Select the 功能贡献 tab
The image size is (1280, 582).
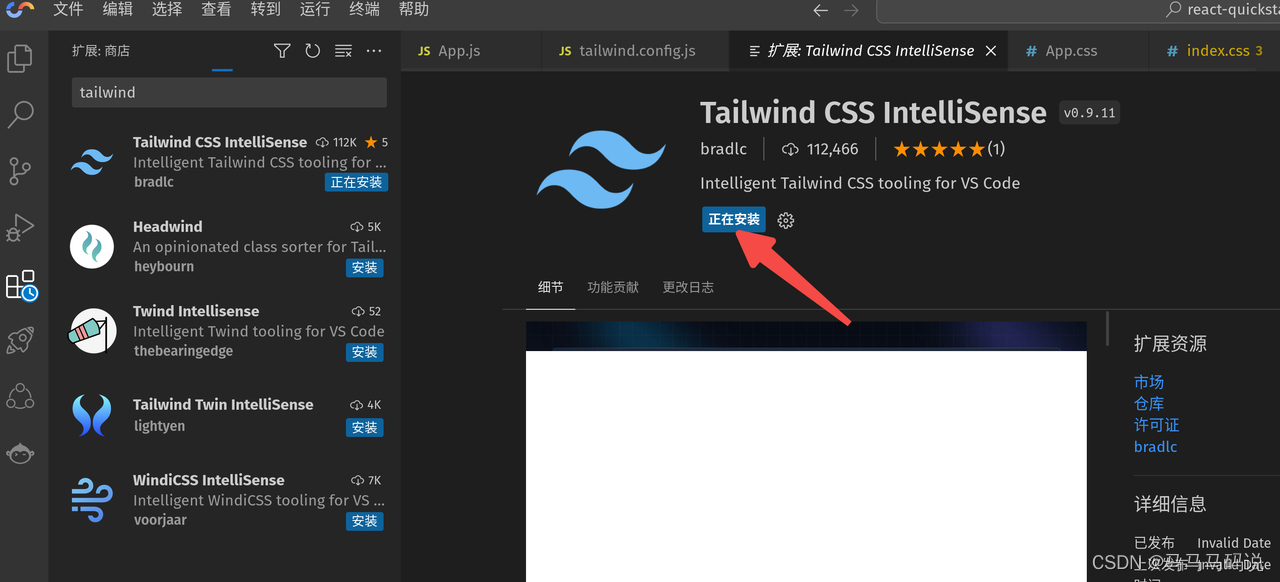click(x=613, y=287)
